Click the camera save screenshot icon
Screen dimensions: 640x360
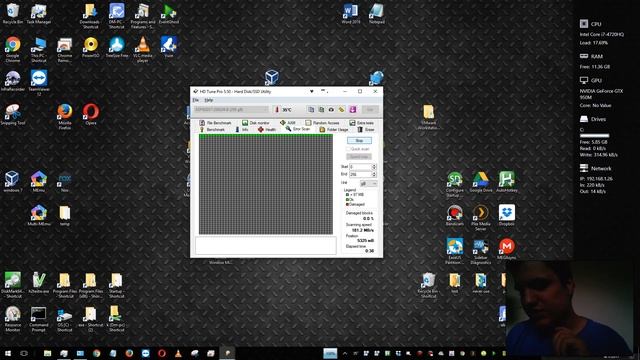(x=331, y=109)
